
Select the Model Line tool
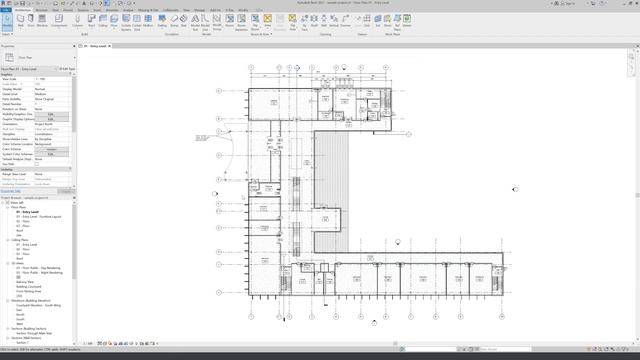(205, 23)
